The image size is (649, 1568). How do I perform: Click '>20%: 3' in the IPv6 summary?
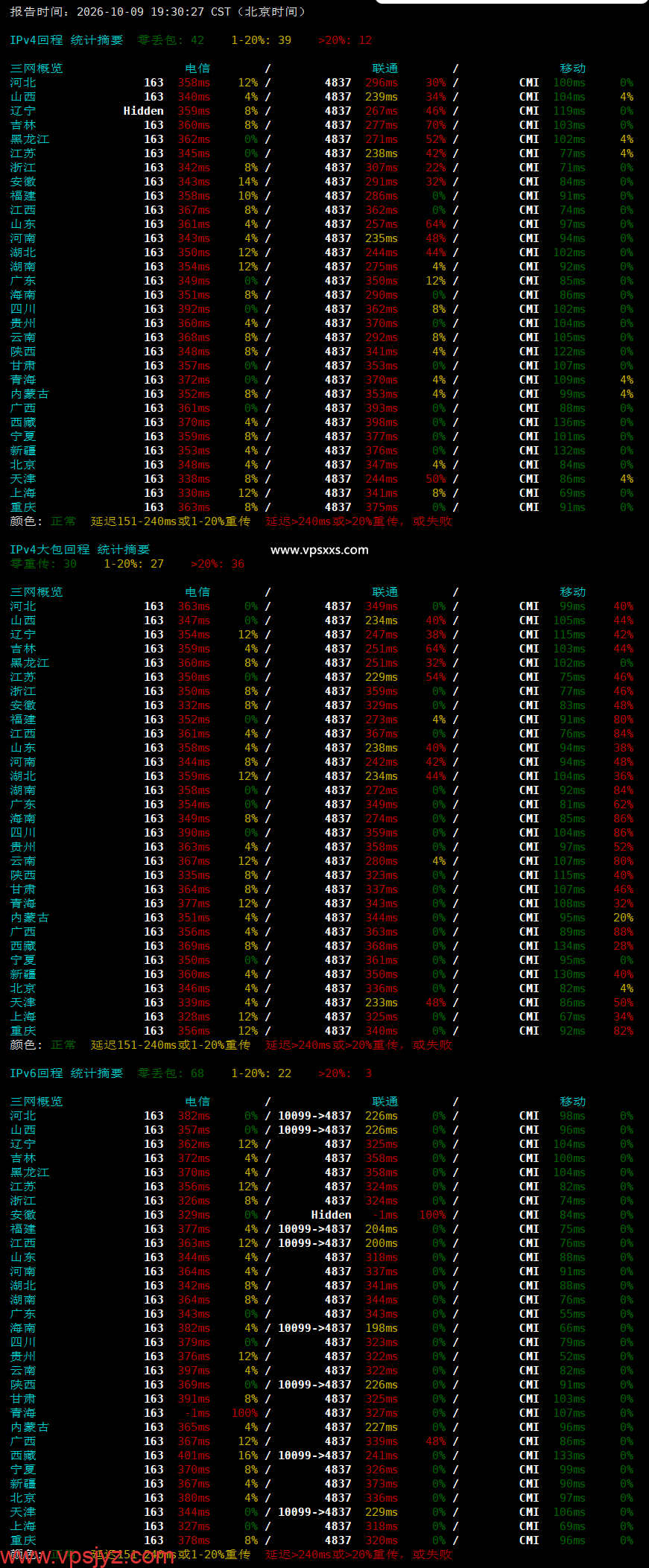coord(344,1073)
